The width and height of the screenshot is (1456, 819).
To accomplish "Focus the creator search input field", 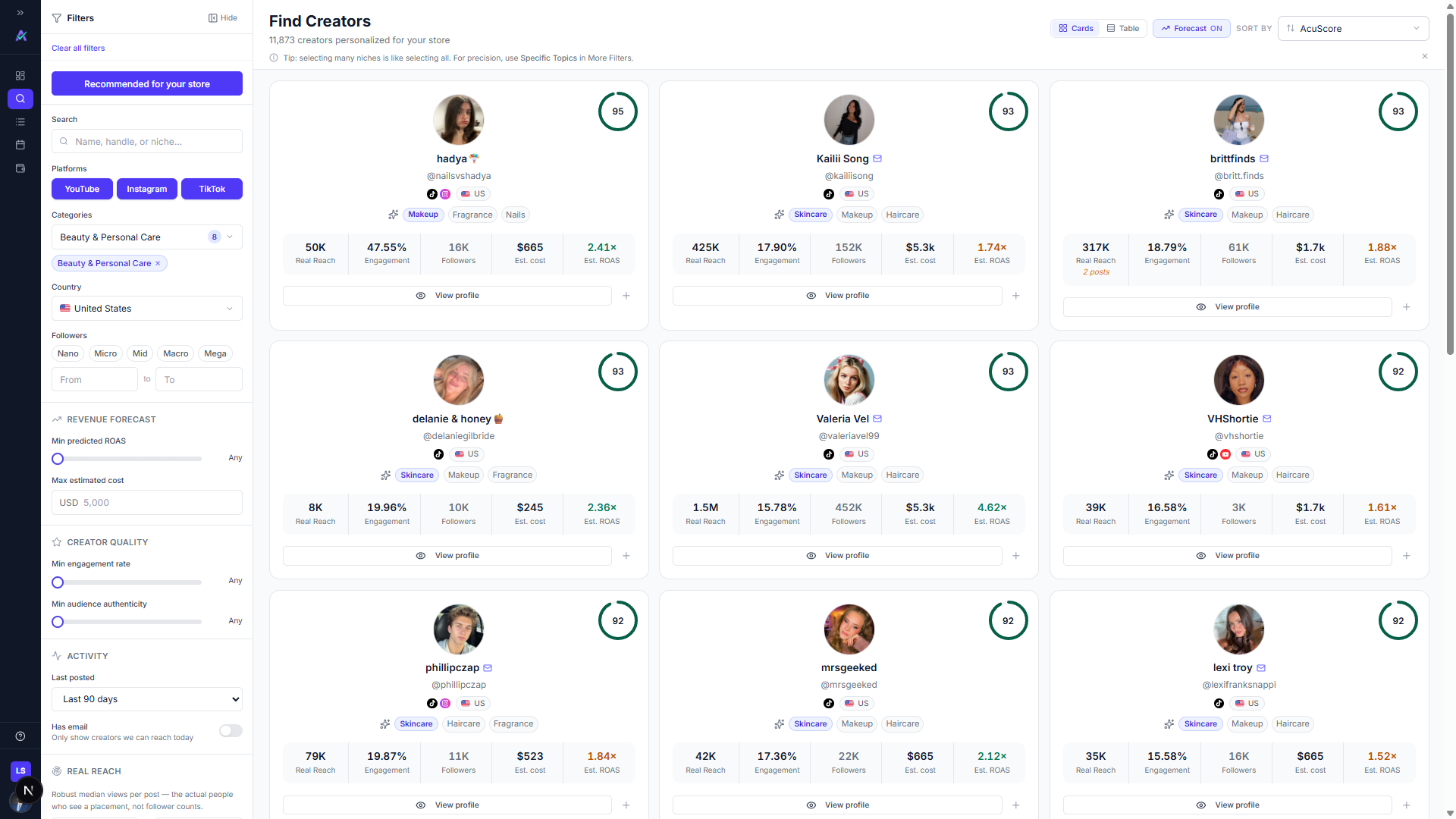I will click(x=147, y=141).
